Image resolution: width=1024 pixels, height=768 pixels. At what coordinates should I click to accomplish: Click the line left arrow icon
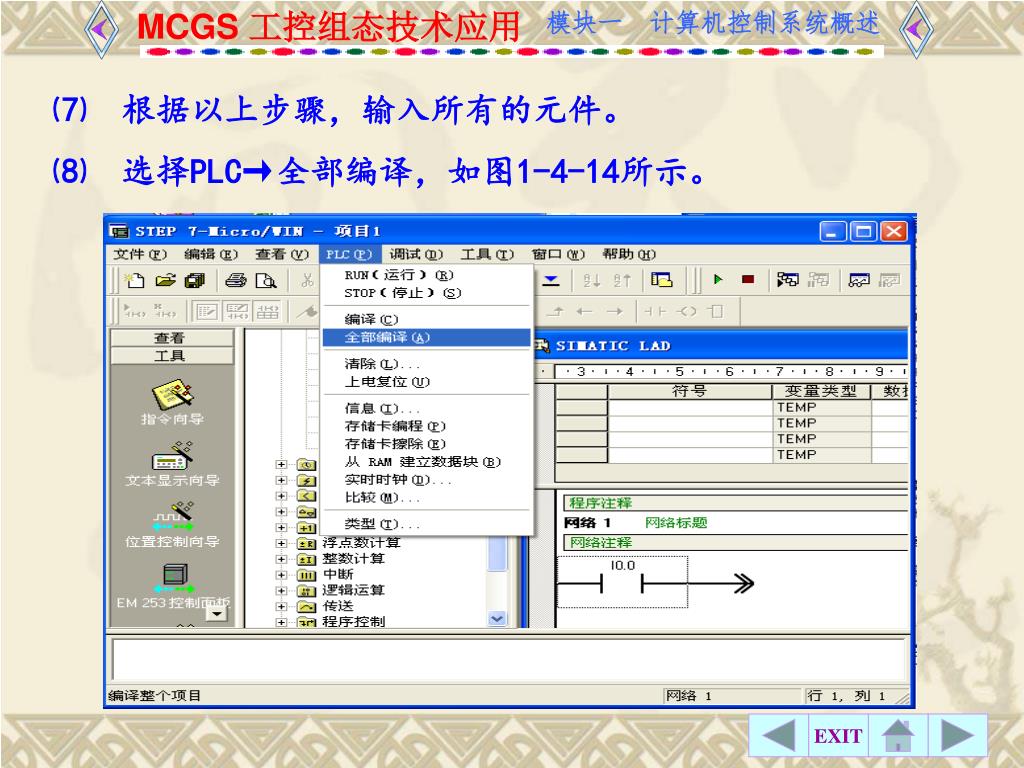point(584,312)
